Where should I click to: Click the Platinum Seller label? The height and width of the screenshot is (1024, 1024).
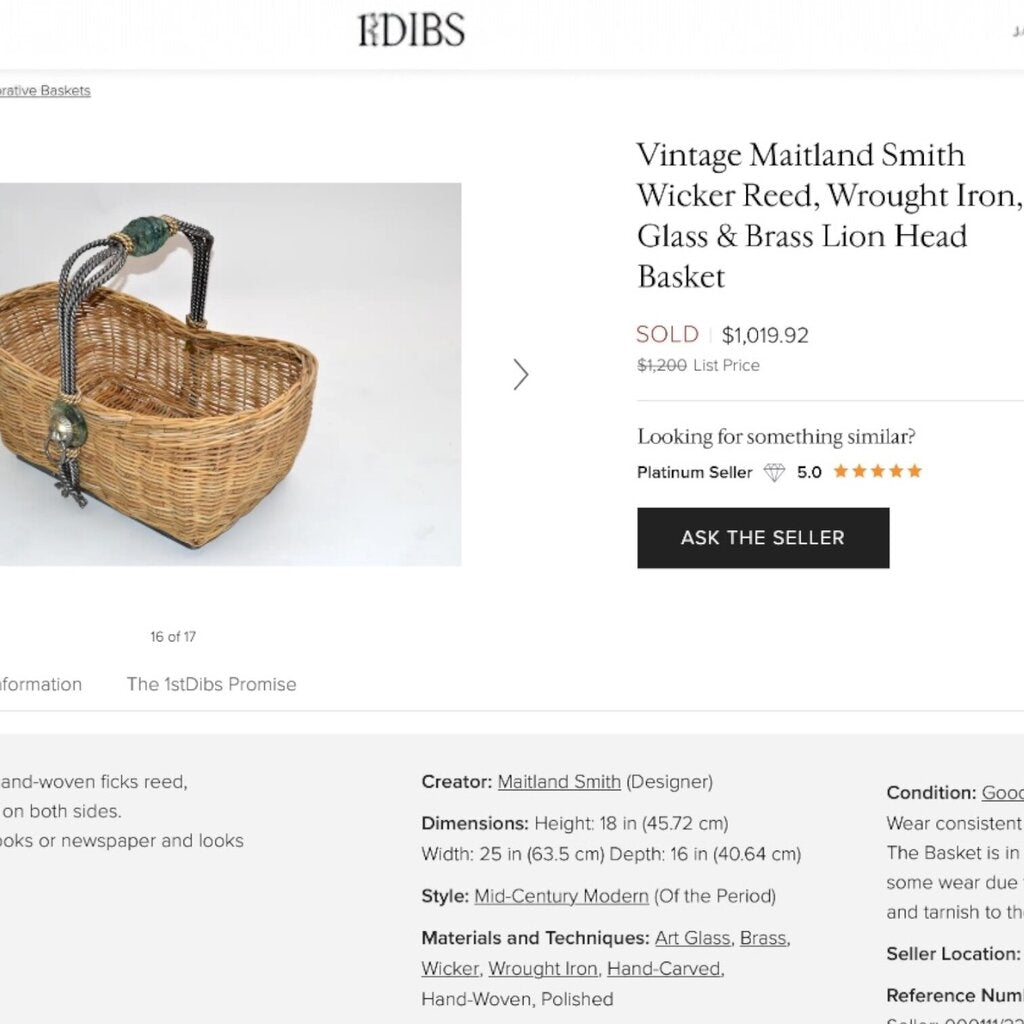[x=694, y=472]
